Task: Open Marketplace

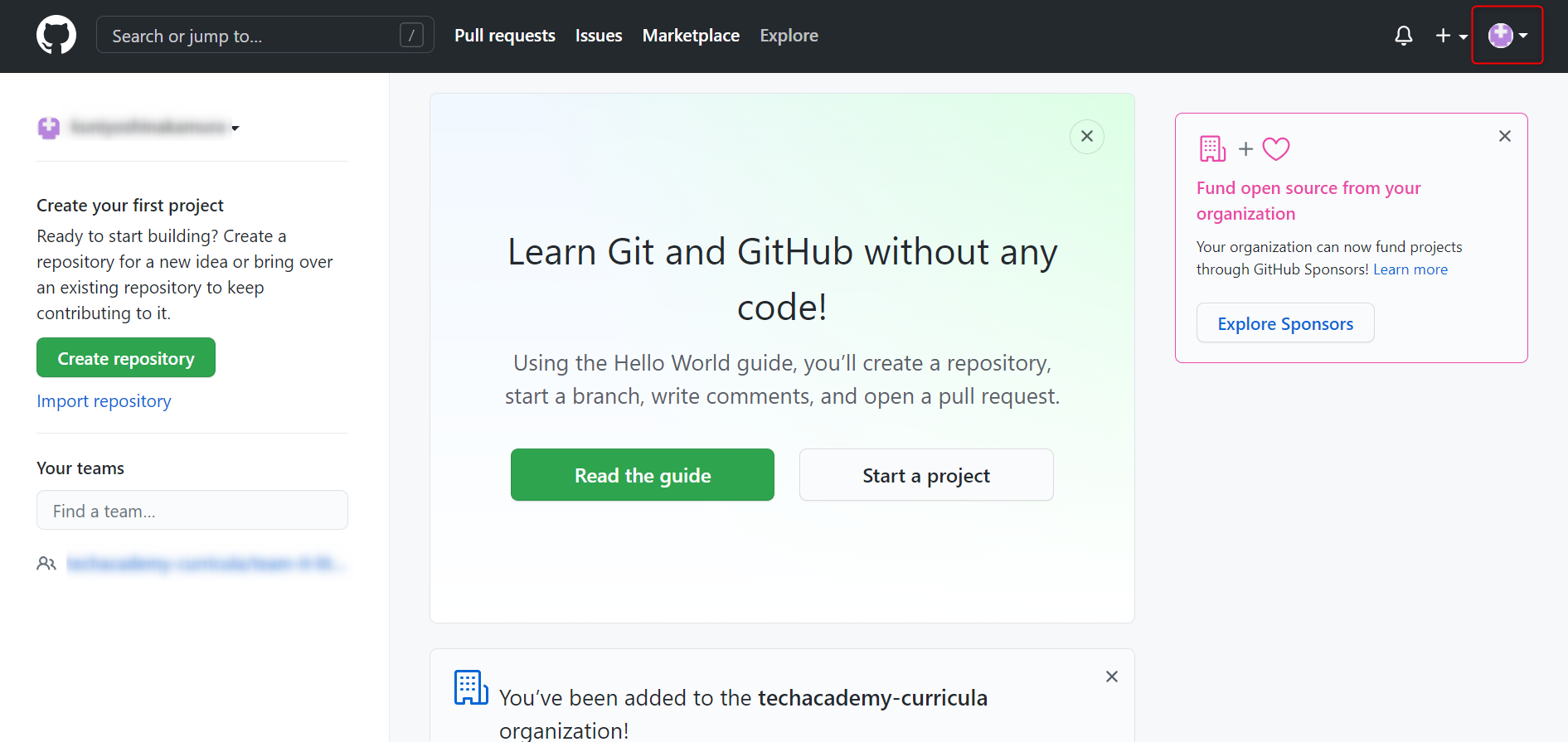Action: [x=691, y=36]
